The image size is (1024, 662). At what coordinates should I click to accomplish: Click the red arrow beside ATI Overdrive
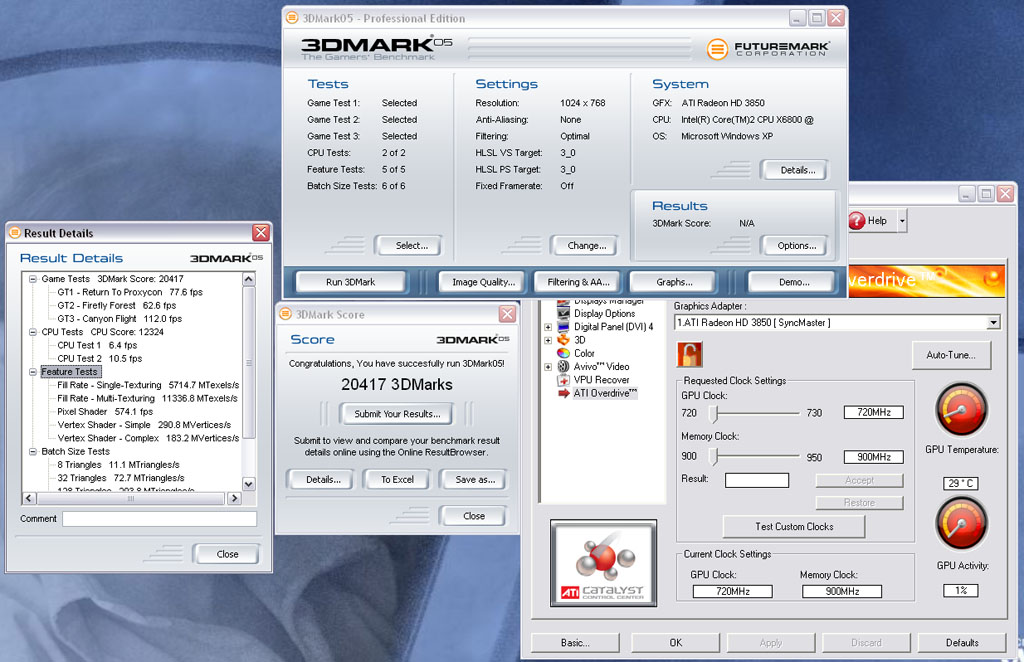point(564,393)
